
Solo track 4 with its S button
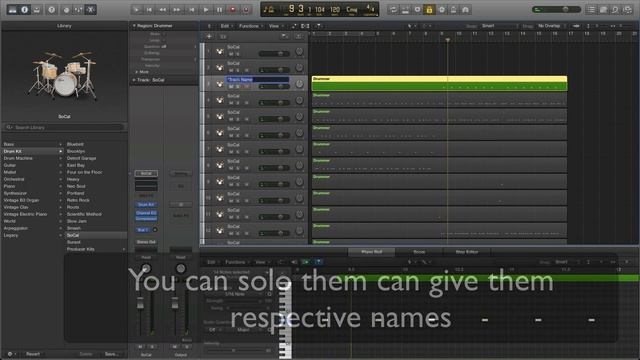[x=238, y=103]
